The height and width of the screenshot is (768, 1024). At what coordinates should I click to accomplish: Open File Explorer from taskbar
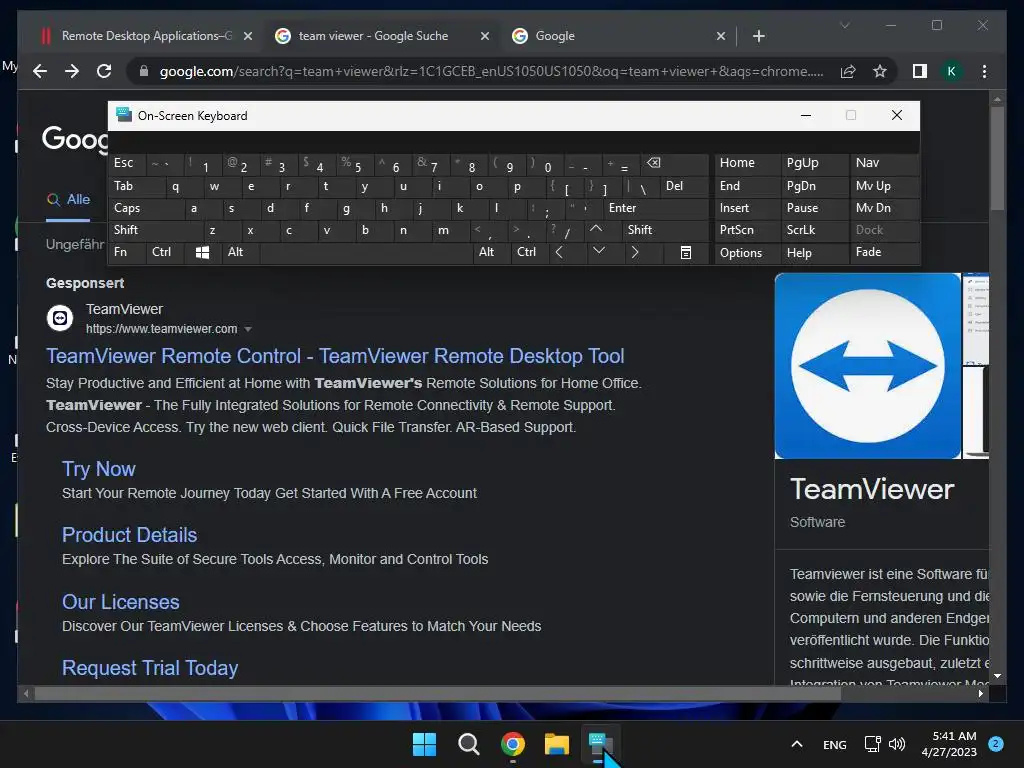pos(557,744)
